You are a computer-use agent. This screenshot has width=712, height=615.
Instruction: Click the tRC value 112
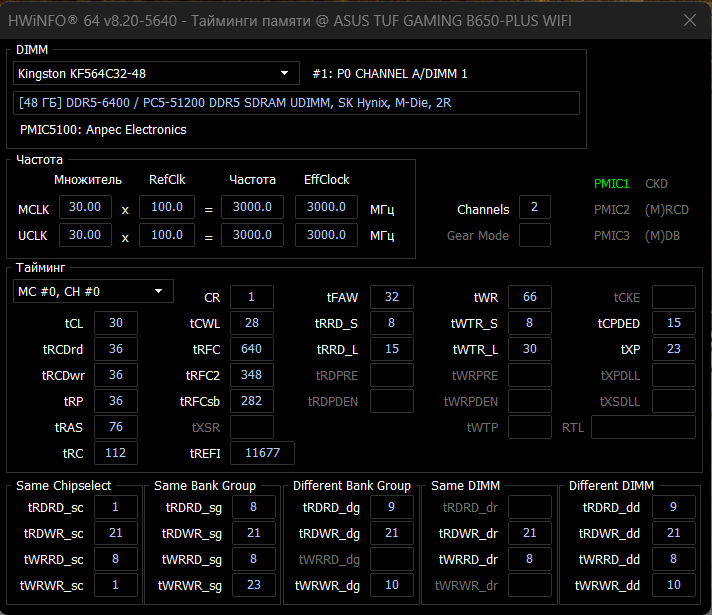(116, 453)
